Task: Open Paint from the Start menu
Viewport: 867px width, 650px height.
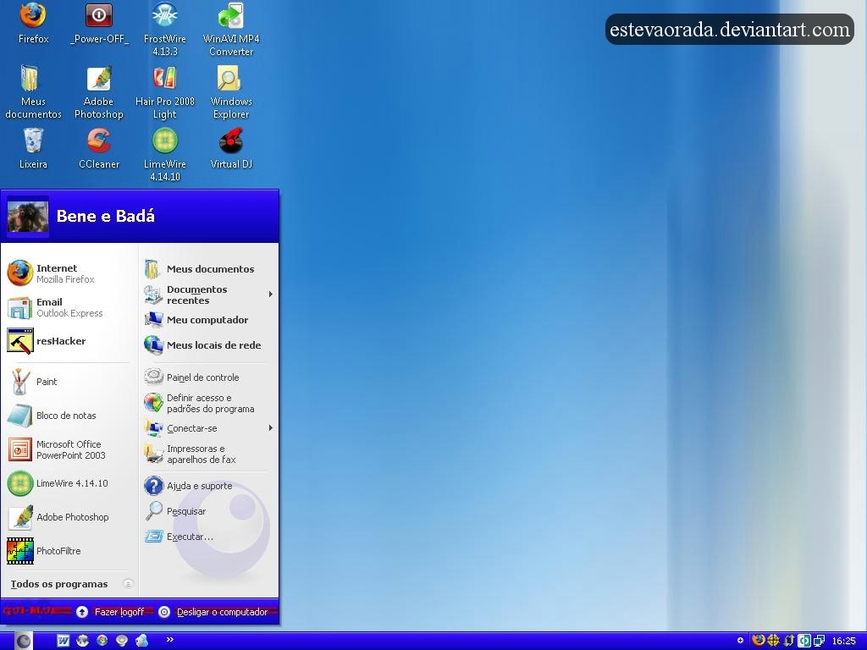Action: pos(69,381)
